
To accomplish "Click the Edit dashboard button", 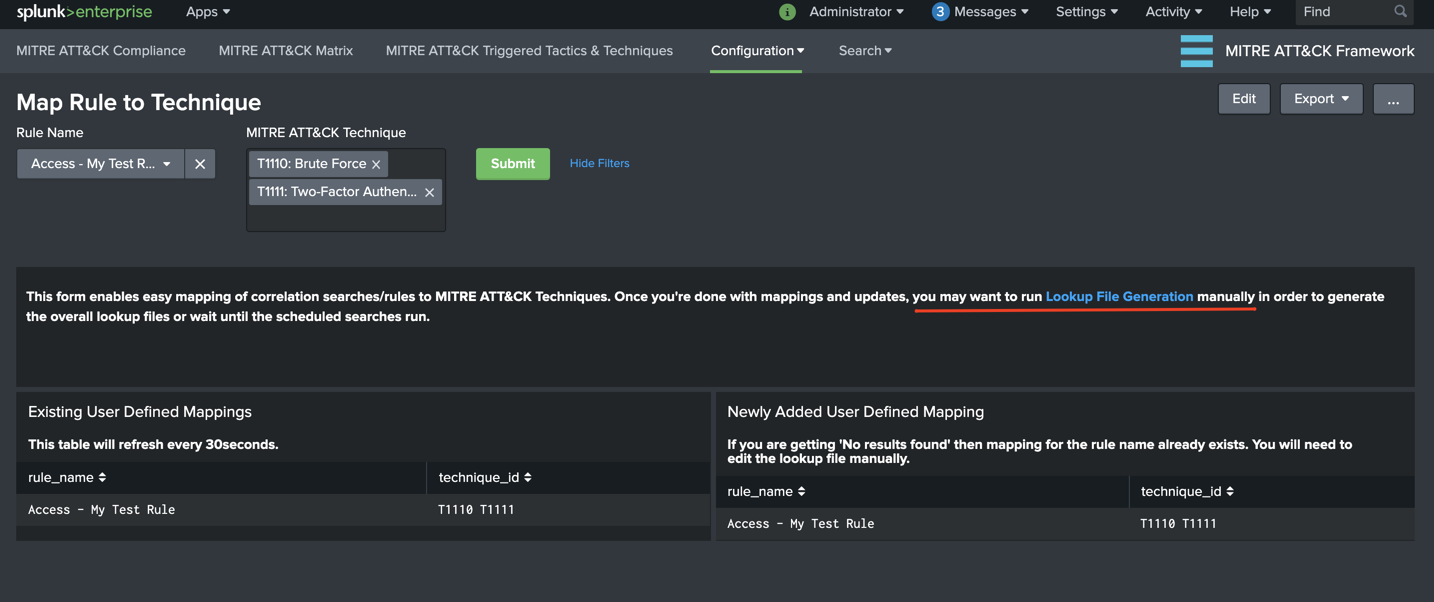I will (x=1244, y=99).
